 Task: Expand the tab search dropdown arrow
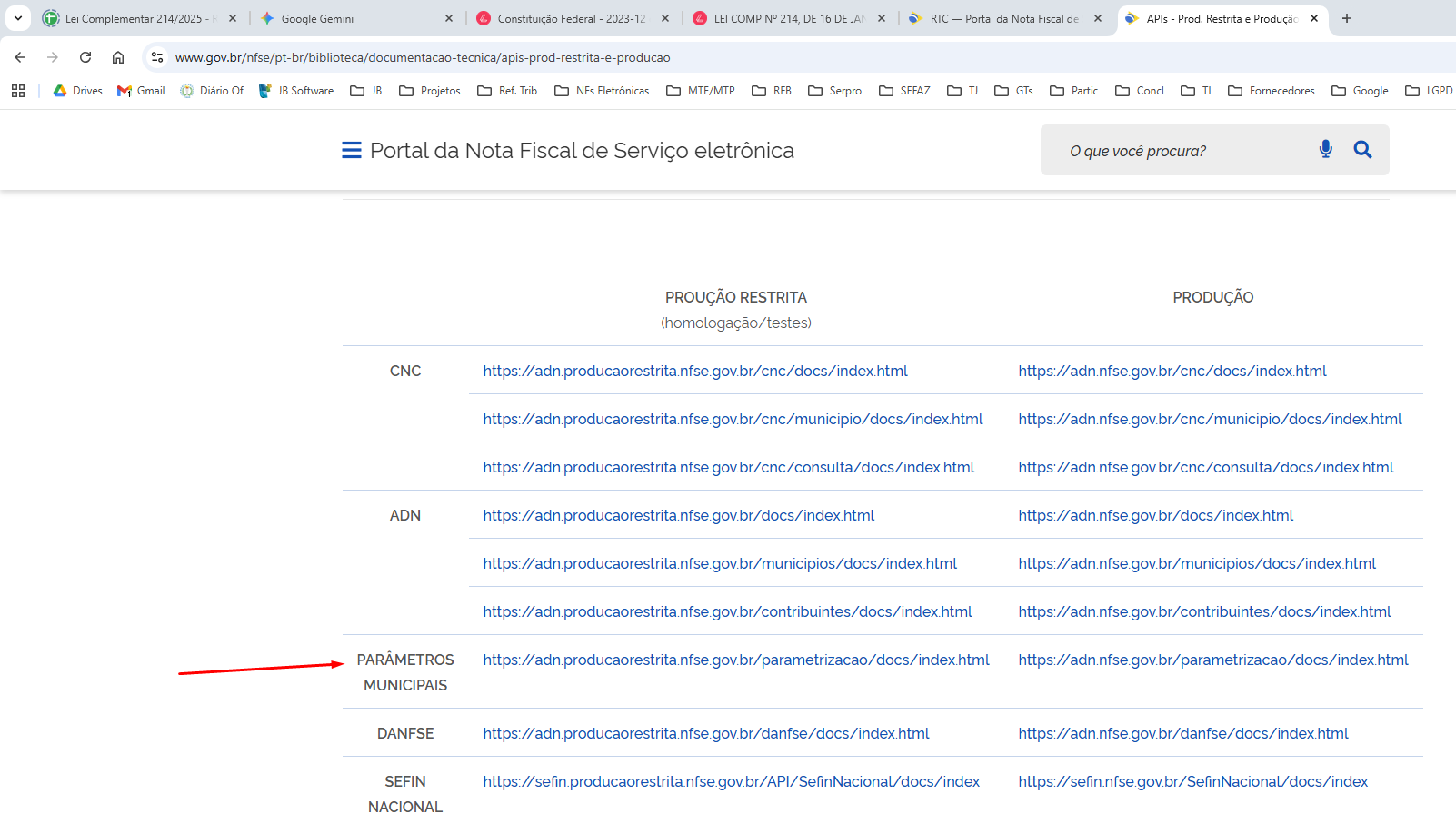tap(18, 18)
